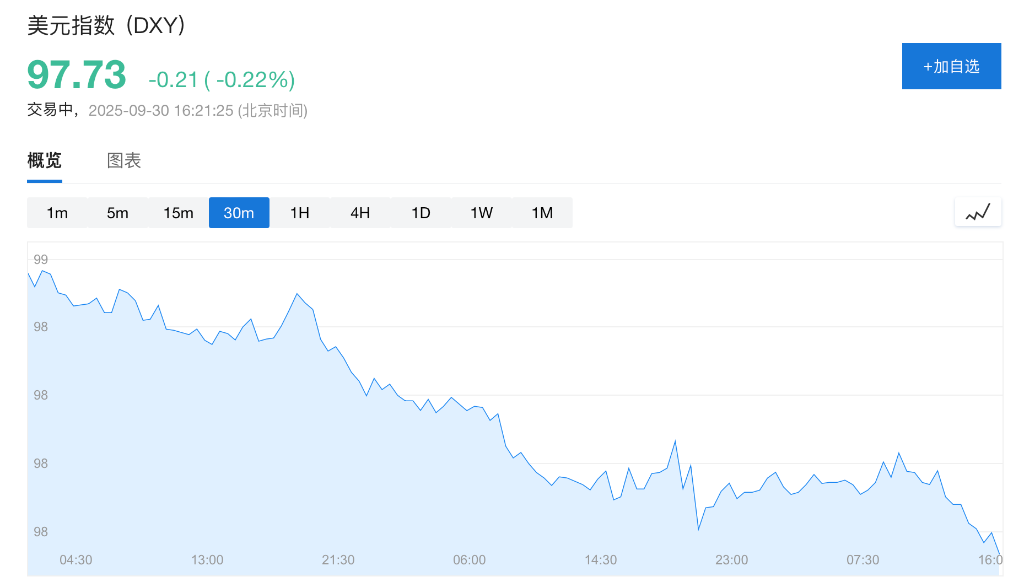Screen dimensions: 1024x580
Task: Reselect the 概览 tab
Action: point(44,160)
